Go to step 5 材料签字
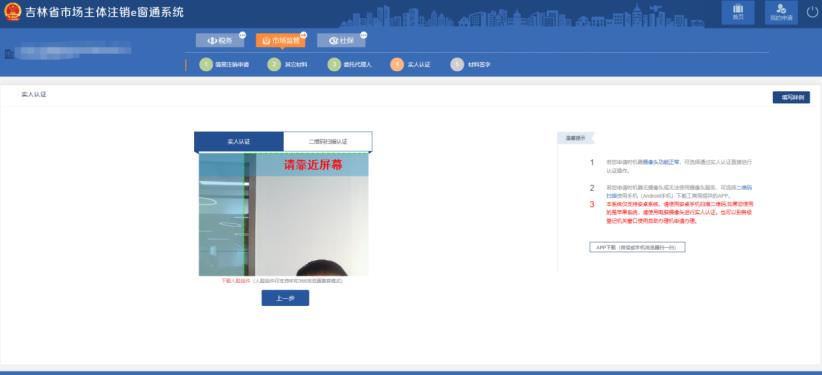 click(470, 65)
